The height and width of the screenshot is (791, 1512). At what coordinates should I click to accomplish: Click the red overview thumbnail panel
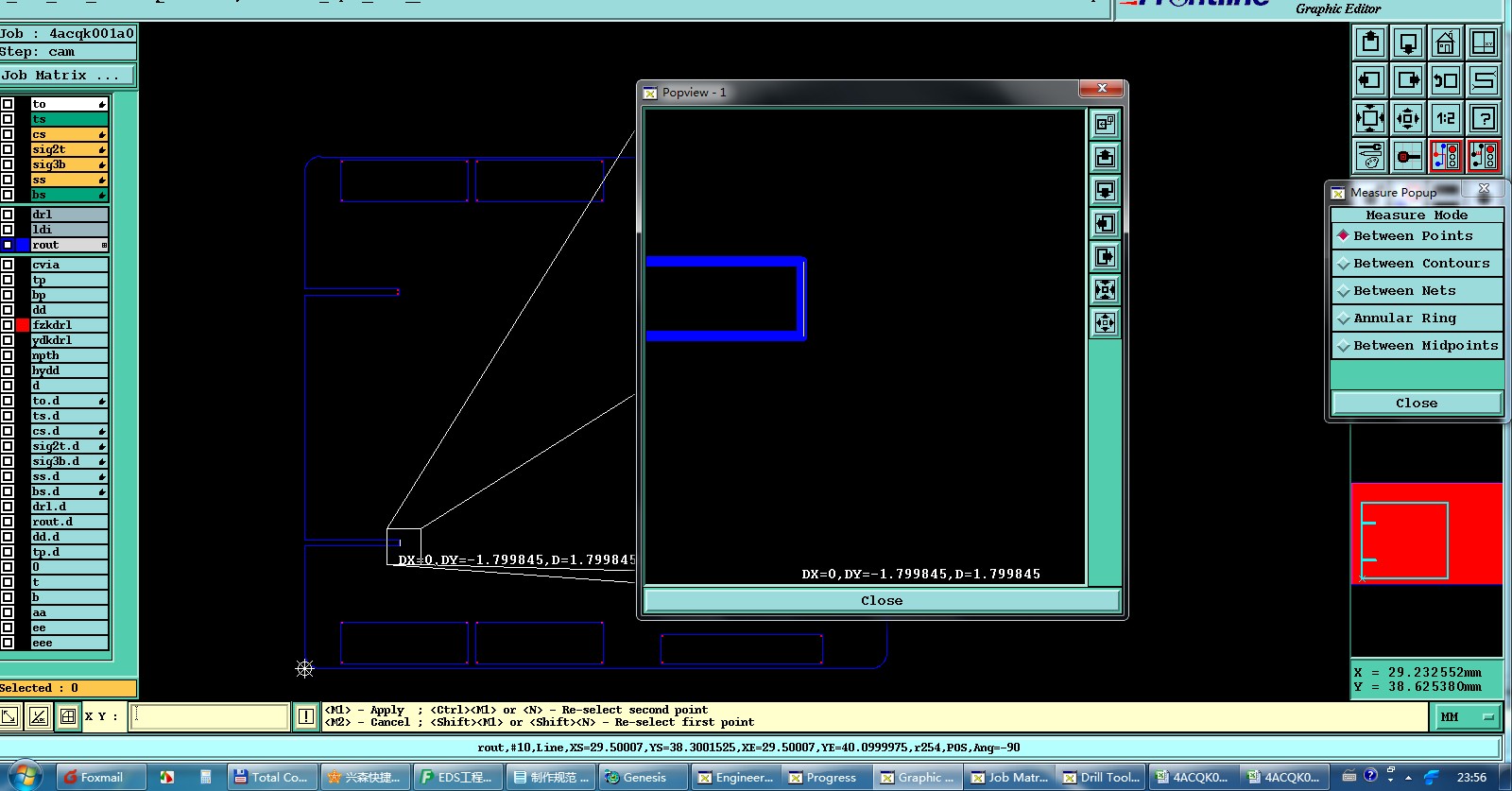pos(1427,534)
